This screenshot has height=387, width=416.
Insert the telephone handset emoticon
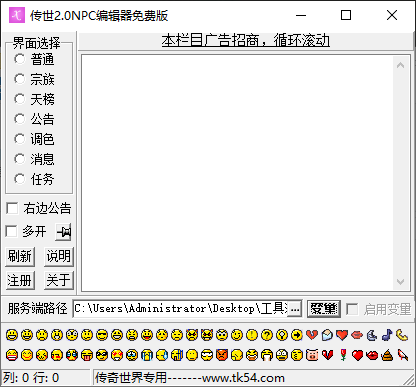point(402,335)
